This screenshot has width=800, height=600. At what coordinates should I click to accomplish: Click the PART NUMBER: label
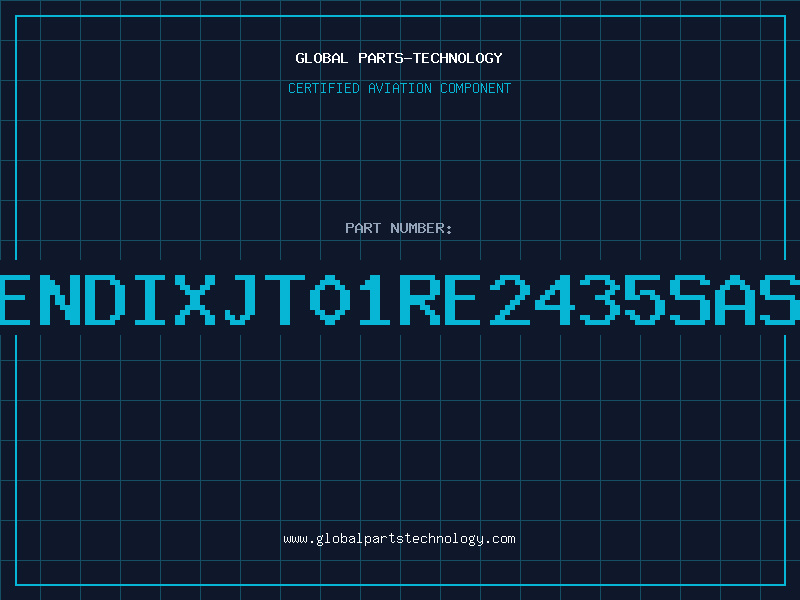(399, 228)
